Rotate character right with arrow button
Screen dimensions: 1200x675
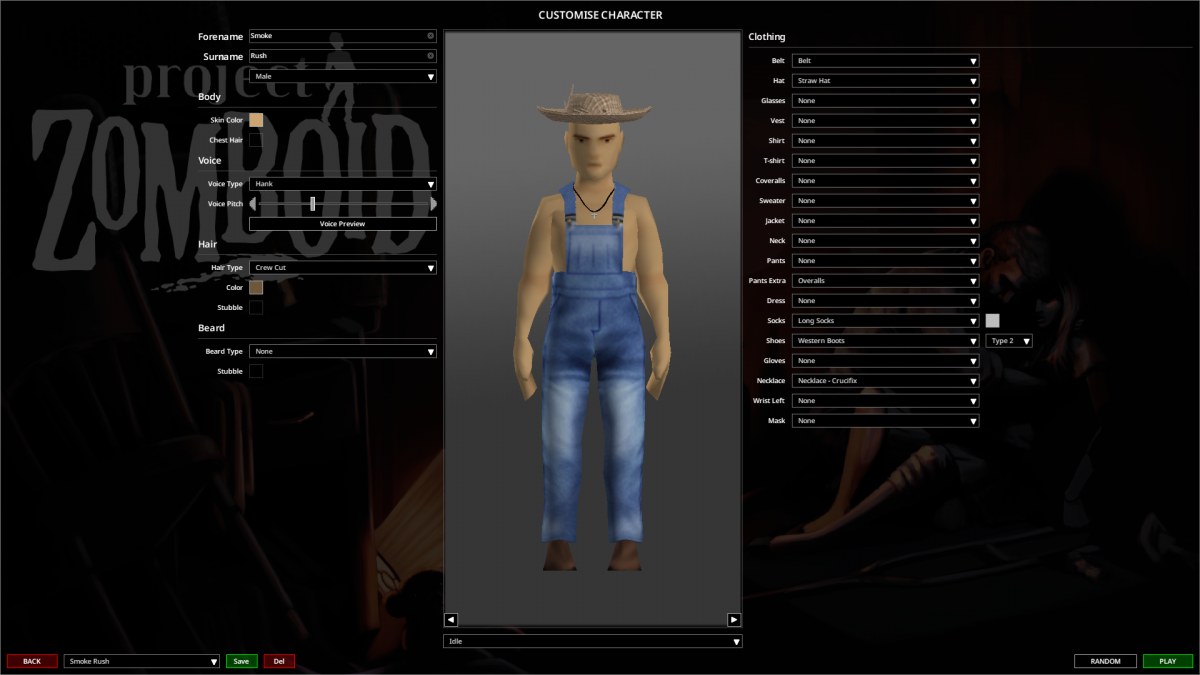(x=734, y=619)
